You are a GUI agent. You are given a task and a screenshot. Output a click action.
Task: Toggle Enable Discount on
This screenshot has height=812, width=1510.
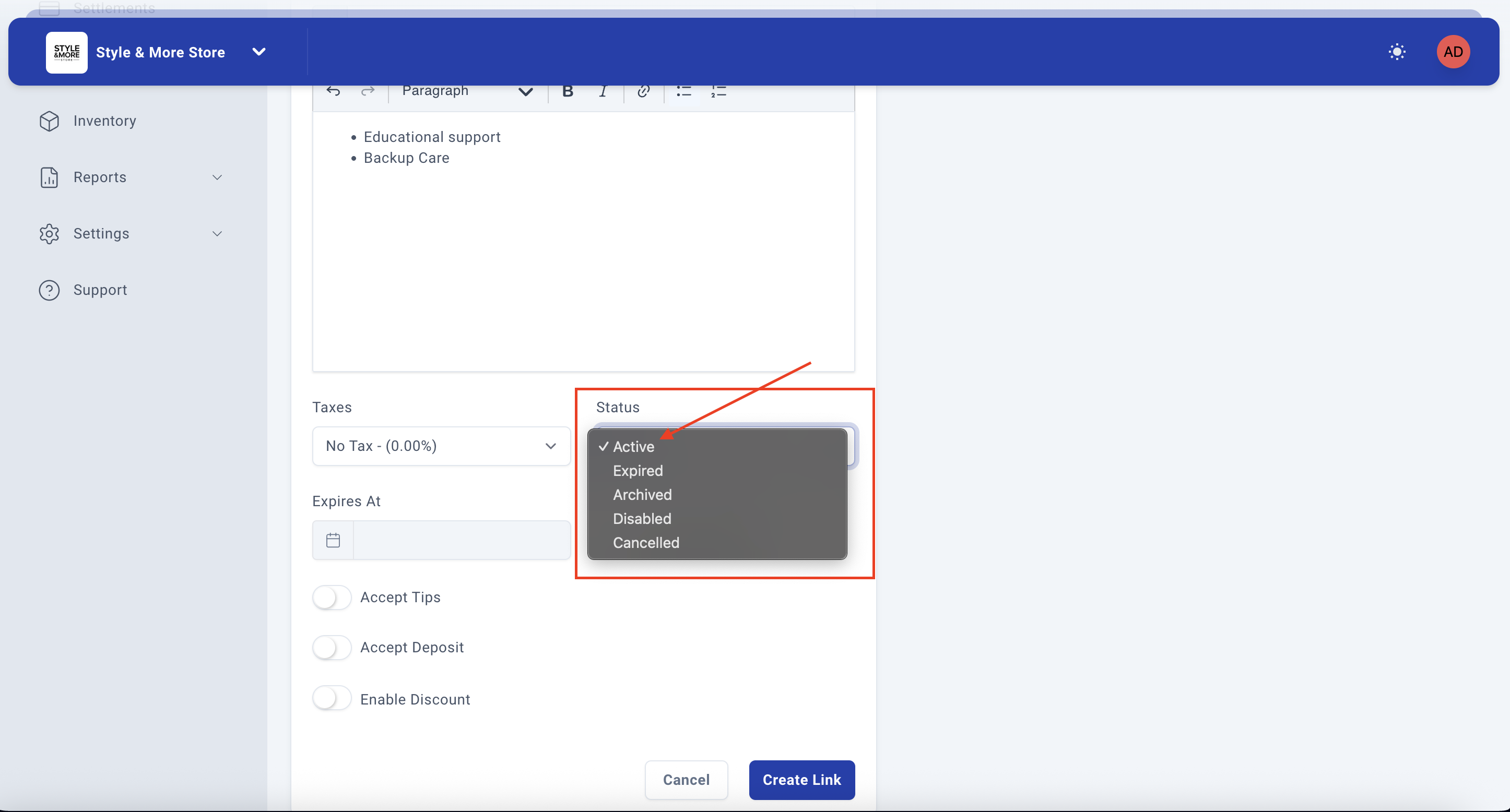coord(332,698)
